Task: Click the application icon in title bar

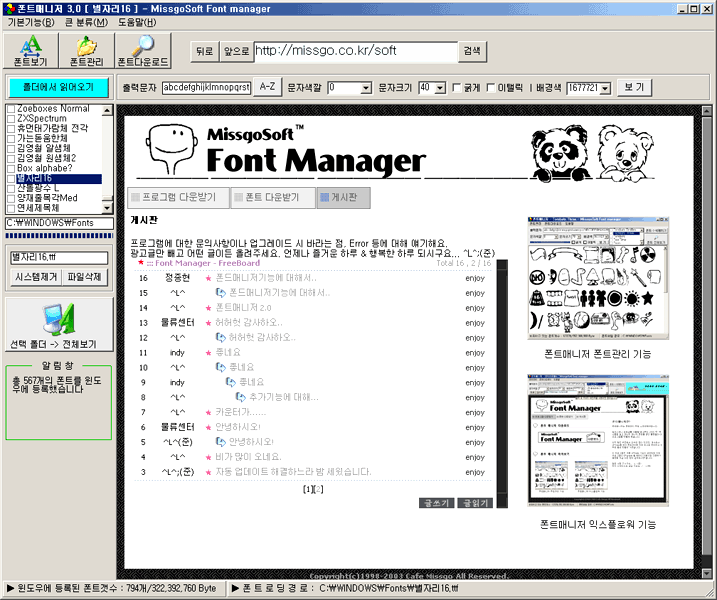Action: 9,8
